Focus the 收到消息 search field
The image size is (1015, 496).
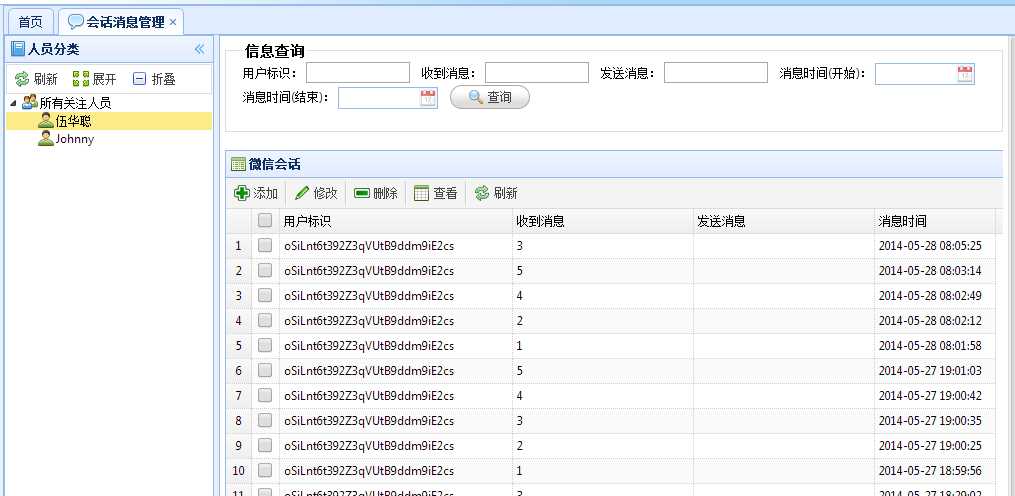(537, 73)
